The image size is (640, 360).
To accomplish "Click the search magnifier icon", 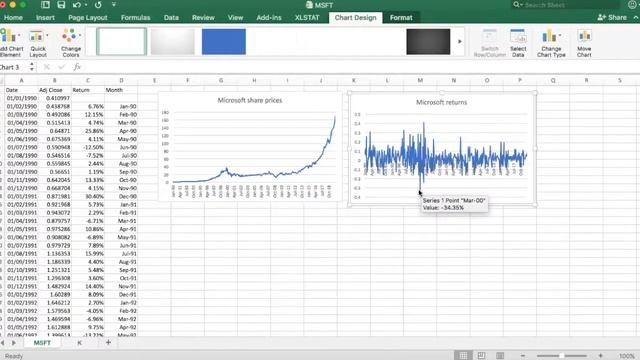I will pos(517,4).
